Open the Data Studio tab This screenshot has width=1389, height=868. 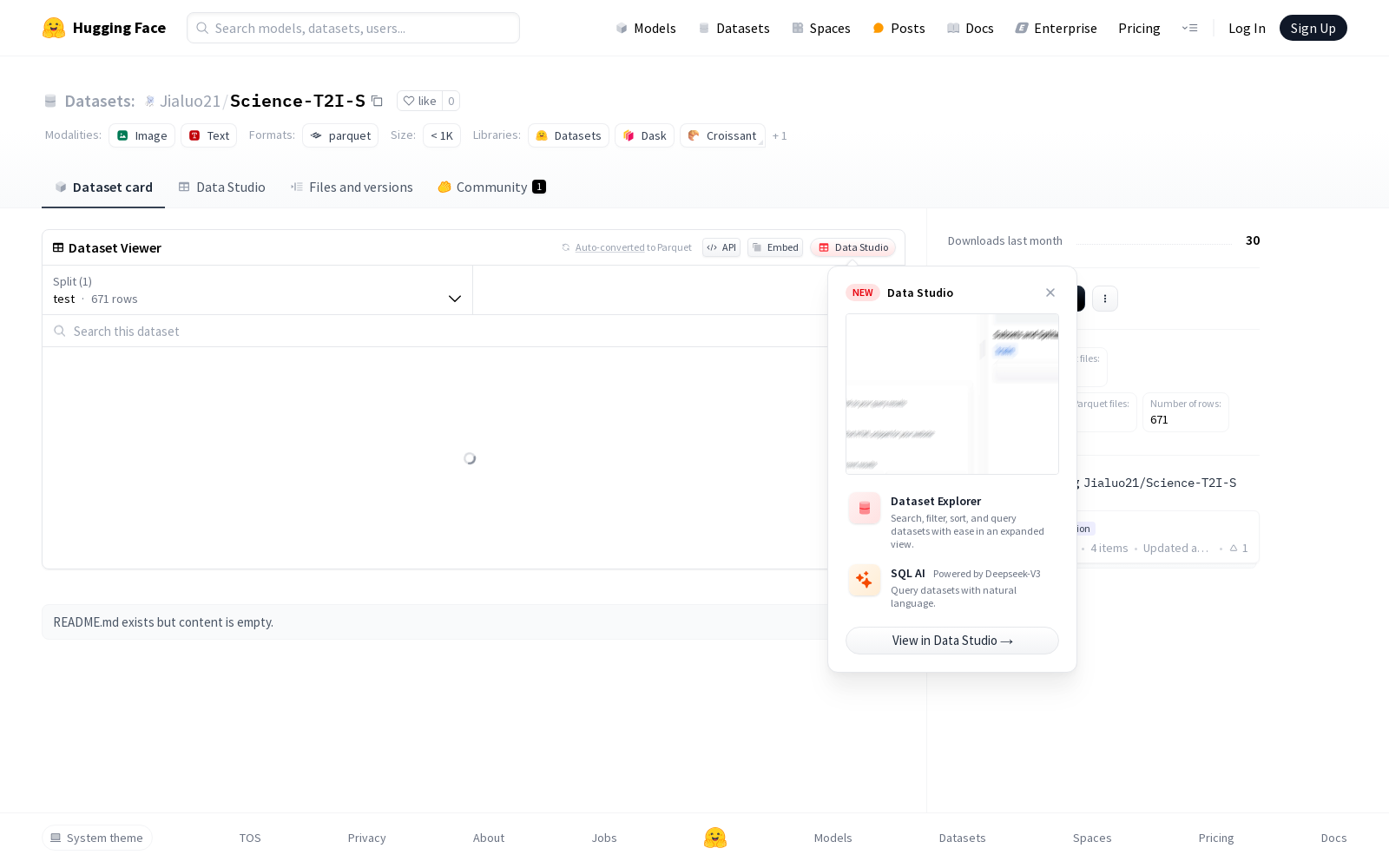[222, 187]
